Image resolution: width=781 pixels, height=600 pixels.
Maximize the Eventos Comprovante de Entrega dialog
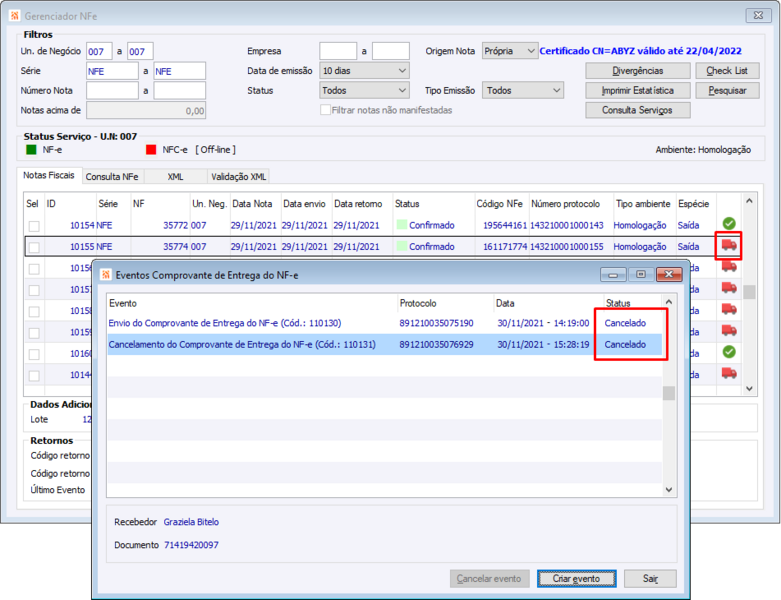click(641, 274)
